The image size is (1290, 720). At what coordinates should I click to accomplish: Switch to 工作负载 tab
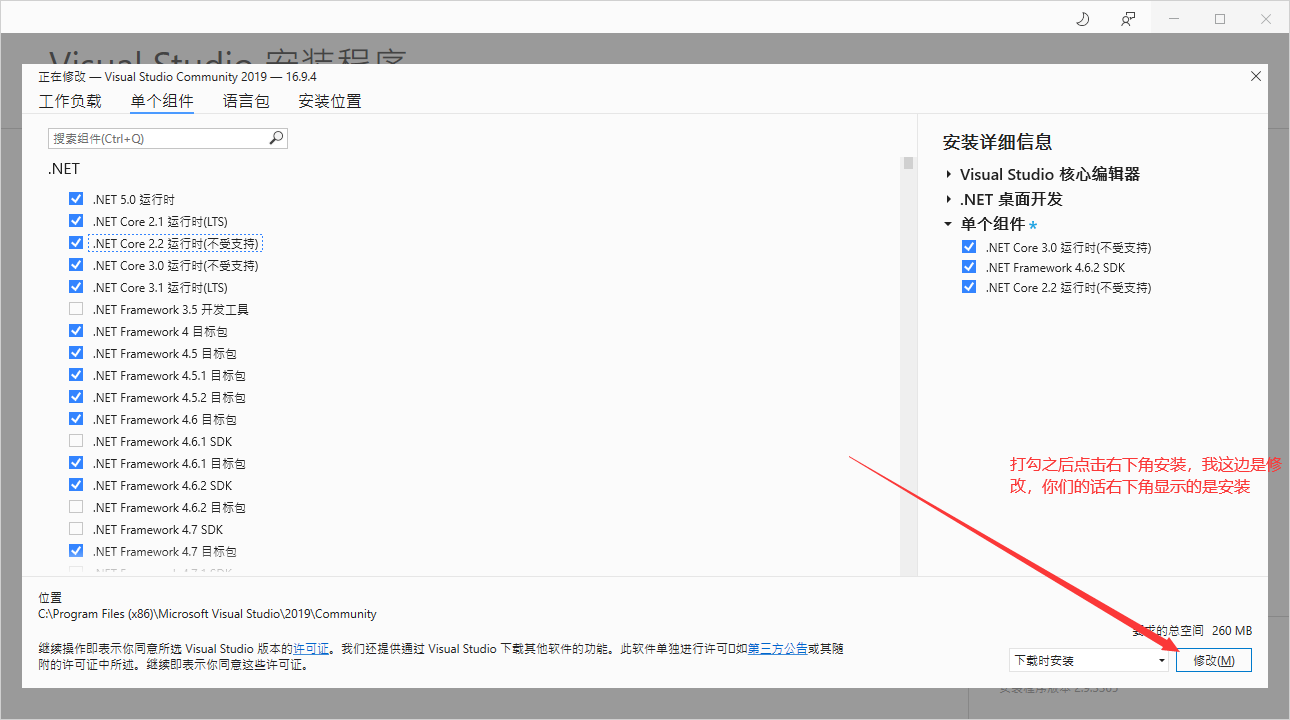click(x=70, y=101)
